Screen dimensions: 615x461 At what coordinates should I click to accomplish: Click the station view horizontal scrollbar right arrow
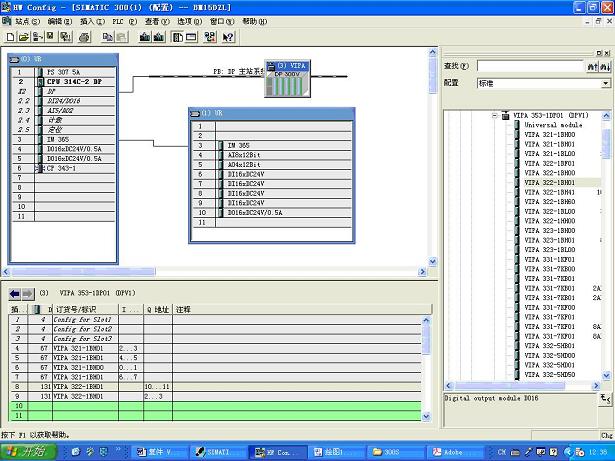422,271
